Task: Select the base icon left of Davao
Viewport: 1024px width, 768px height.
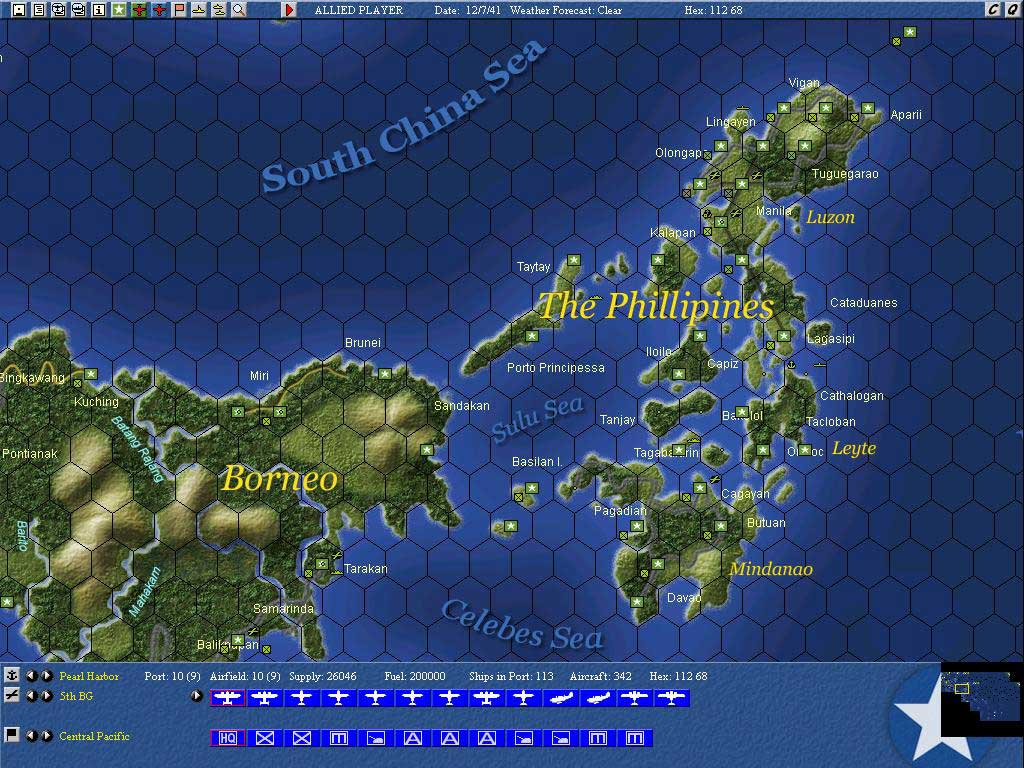Action: 637,601
